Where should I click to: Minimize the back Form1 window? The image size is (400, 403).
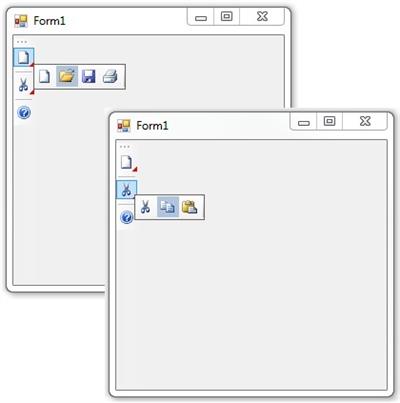201,17
